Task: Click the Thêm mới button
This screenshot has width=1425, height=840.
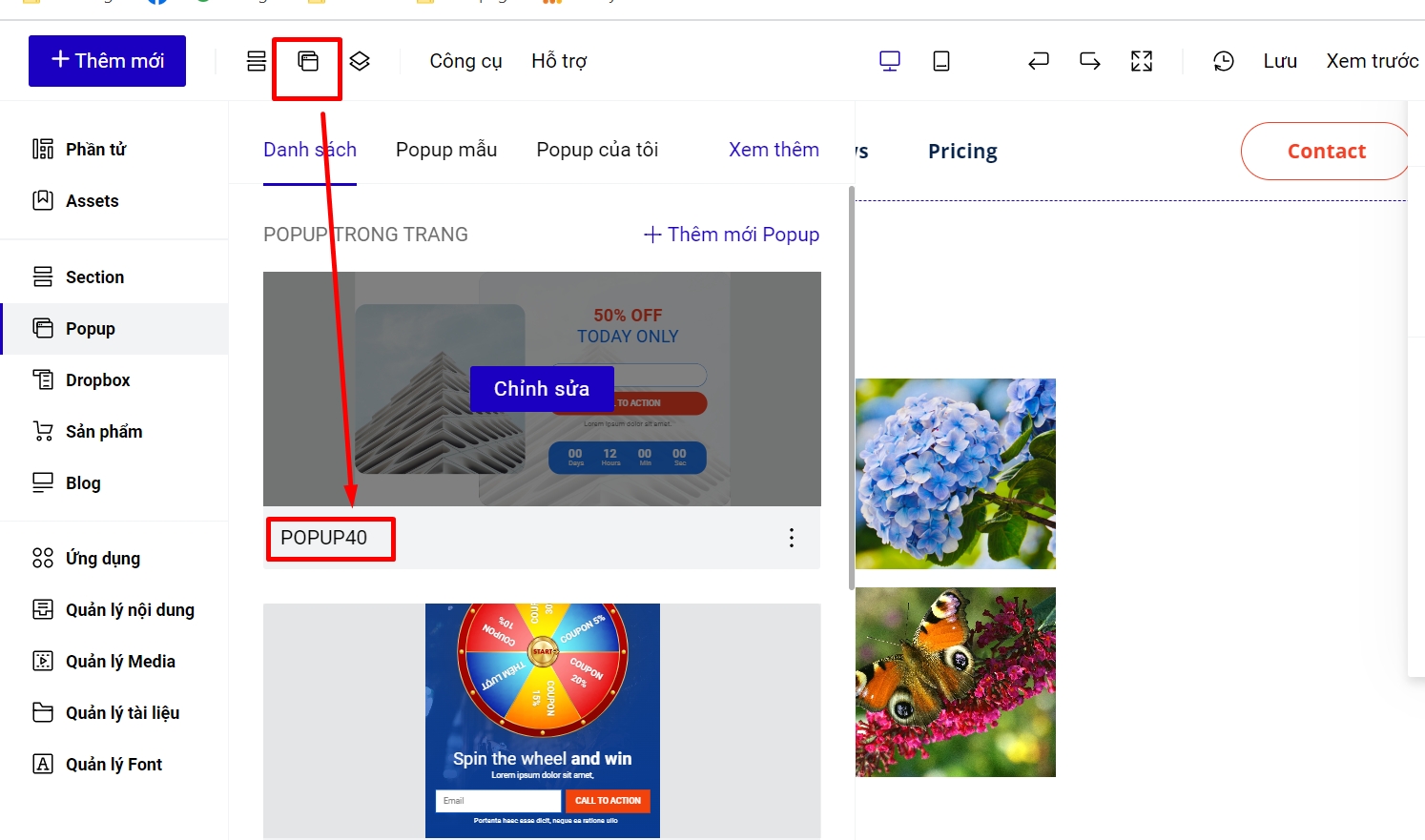Action: 107,61
